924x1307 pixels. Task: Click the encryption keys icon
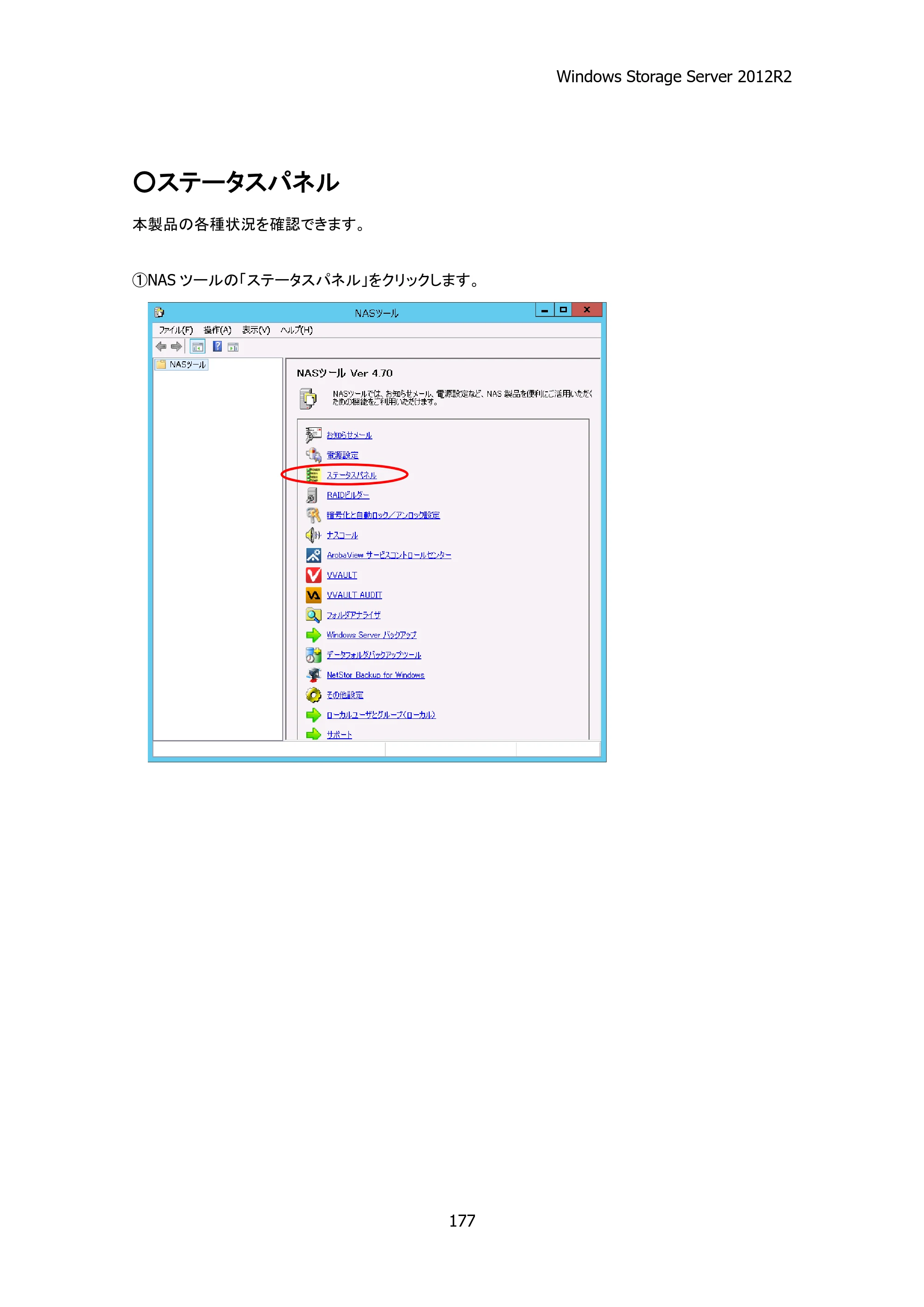tap(313, 515)
